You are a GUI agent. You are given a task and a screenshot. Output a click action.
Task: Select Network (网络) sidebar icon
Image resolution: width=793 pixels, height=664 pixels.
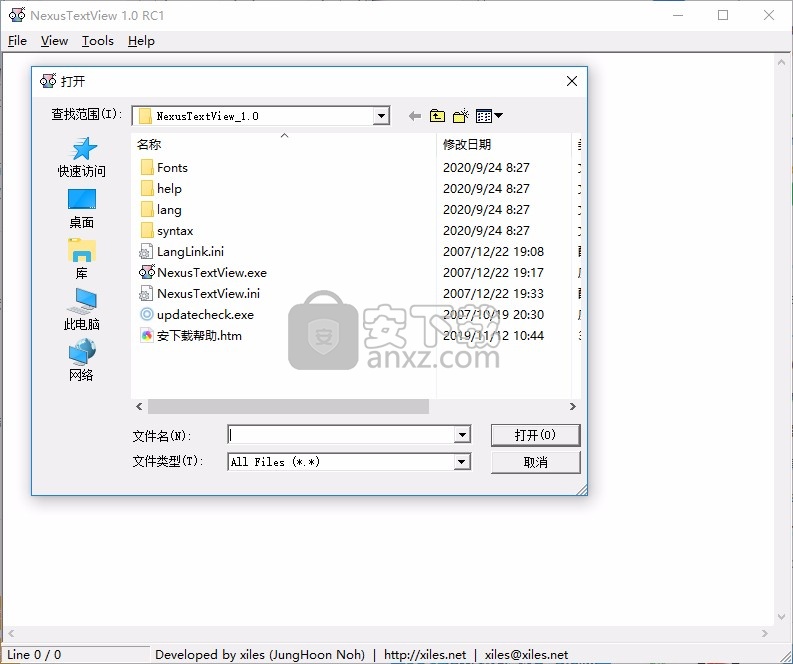[82, 361]
